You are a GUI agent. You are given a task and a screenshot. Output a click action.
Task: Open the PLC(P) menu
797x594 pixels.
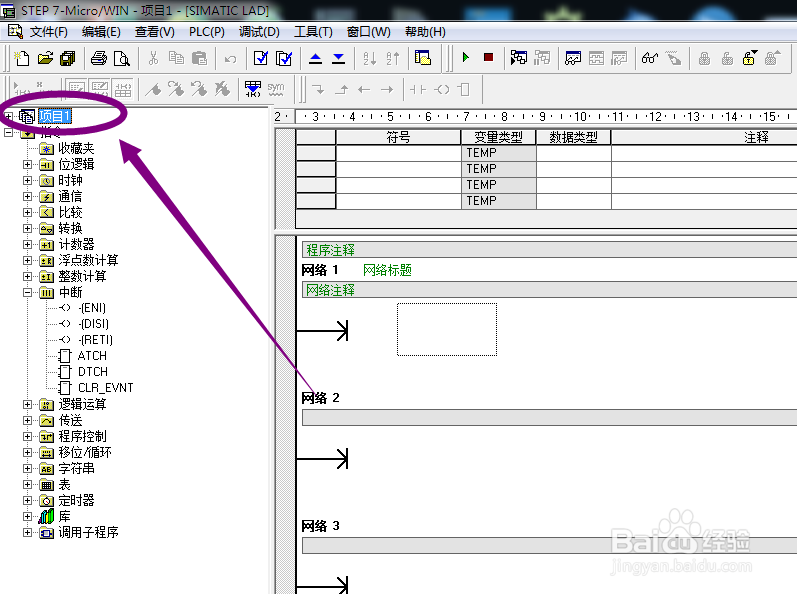click(x=207, y=32)
